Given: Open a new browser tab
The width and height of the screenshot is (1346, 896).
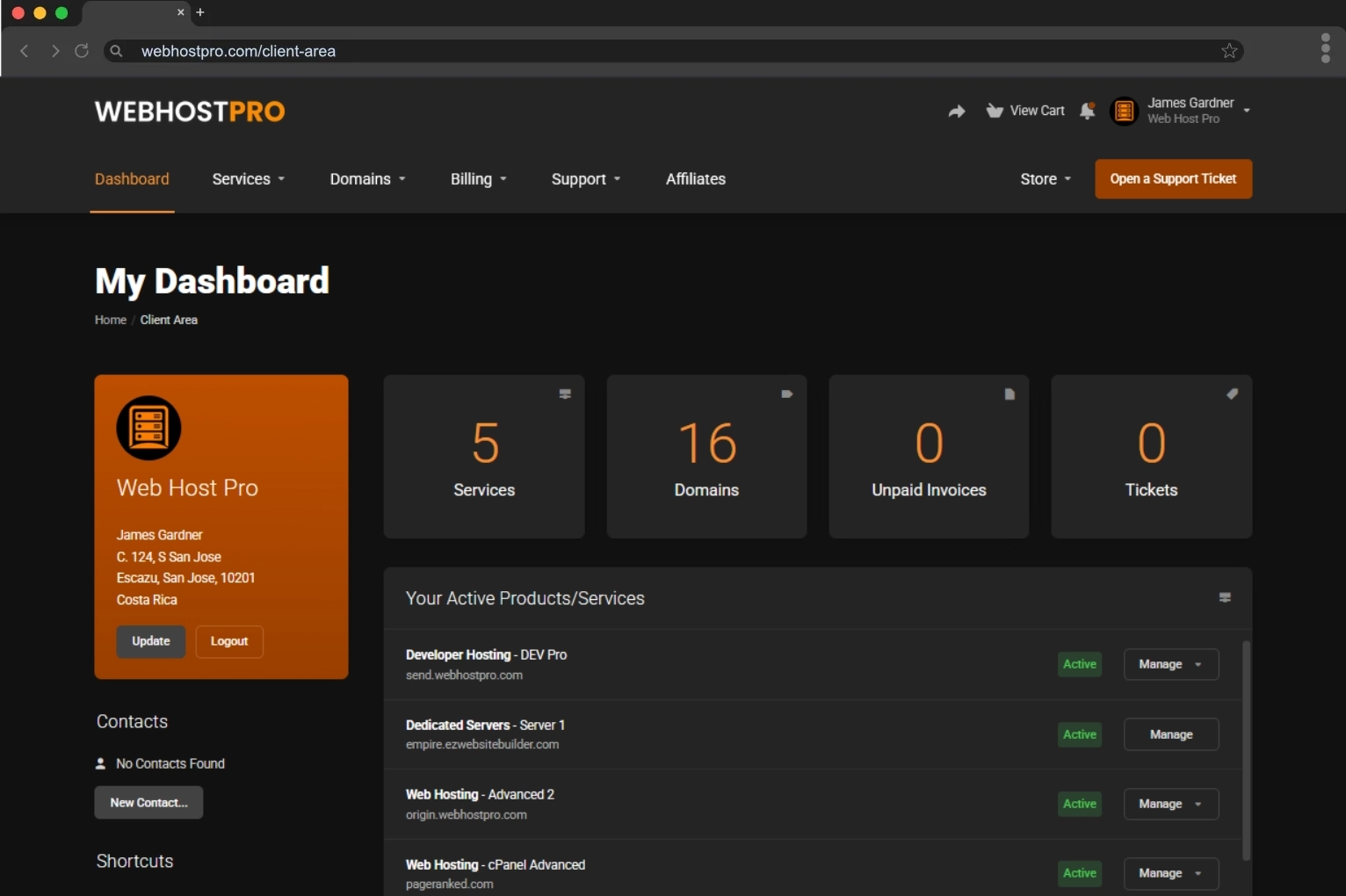Looking at the screenshot, I should click(x=200, y=12).
